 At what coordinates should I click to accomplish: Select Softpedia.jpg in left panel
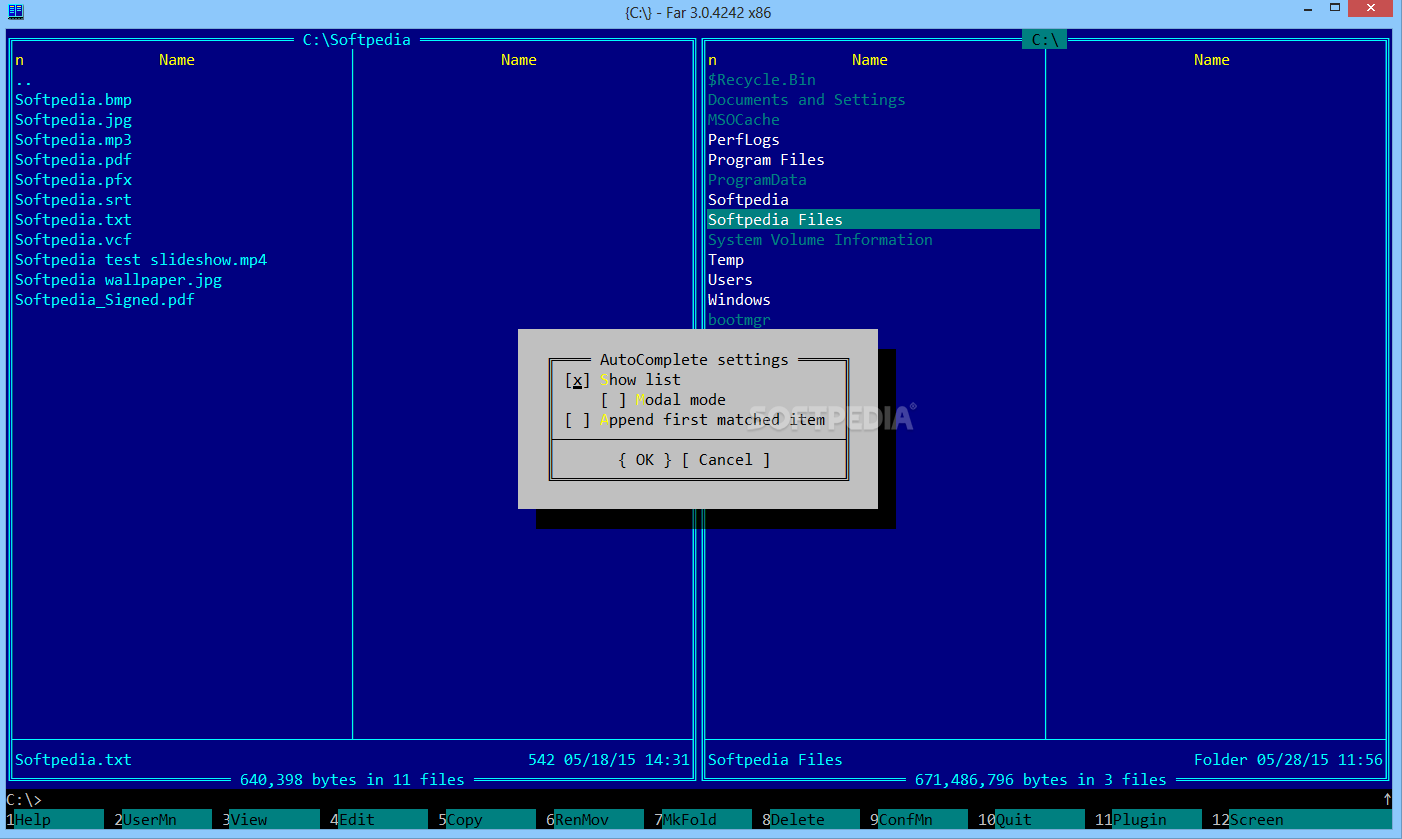point(73,120)
